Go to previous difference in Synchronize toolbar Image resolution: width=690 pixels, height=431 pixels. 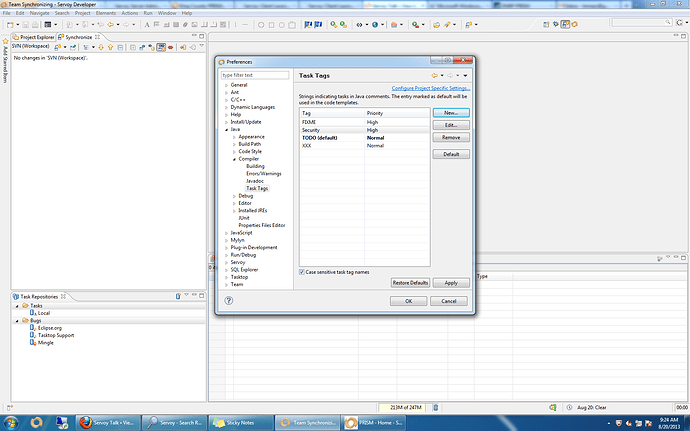point(110,47)
